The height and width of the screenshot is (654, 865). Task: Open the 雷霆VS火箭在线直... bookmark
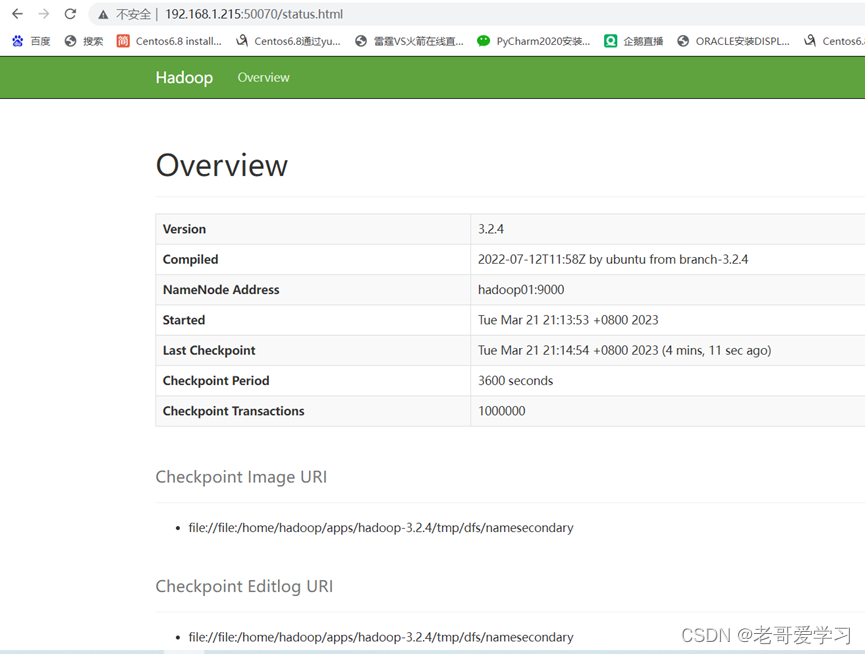[409, 41]
